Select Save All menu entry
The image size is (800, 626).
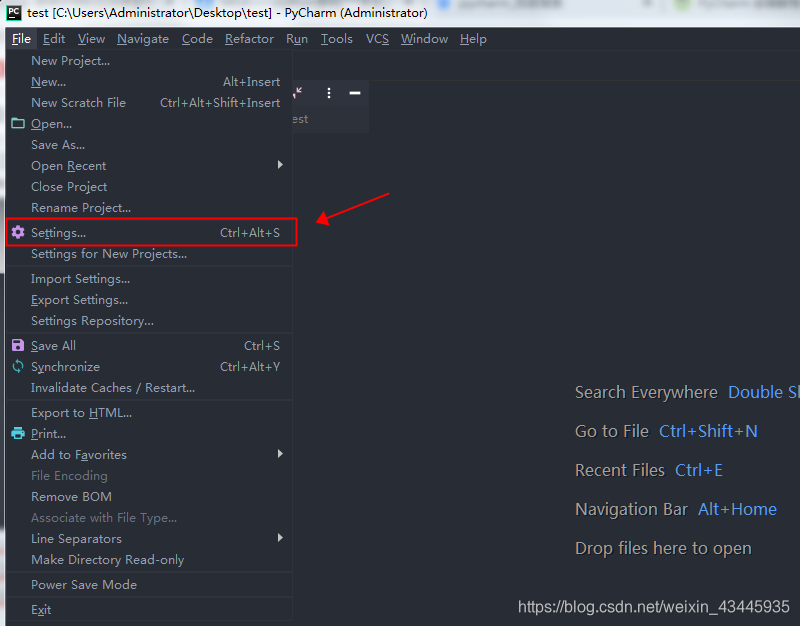(x=149, y=345)
